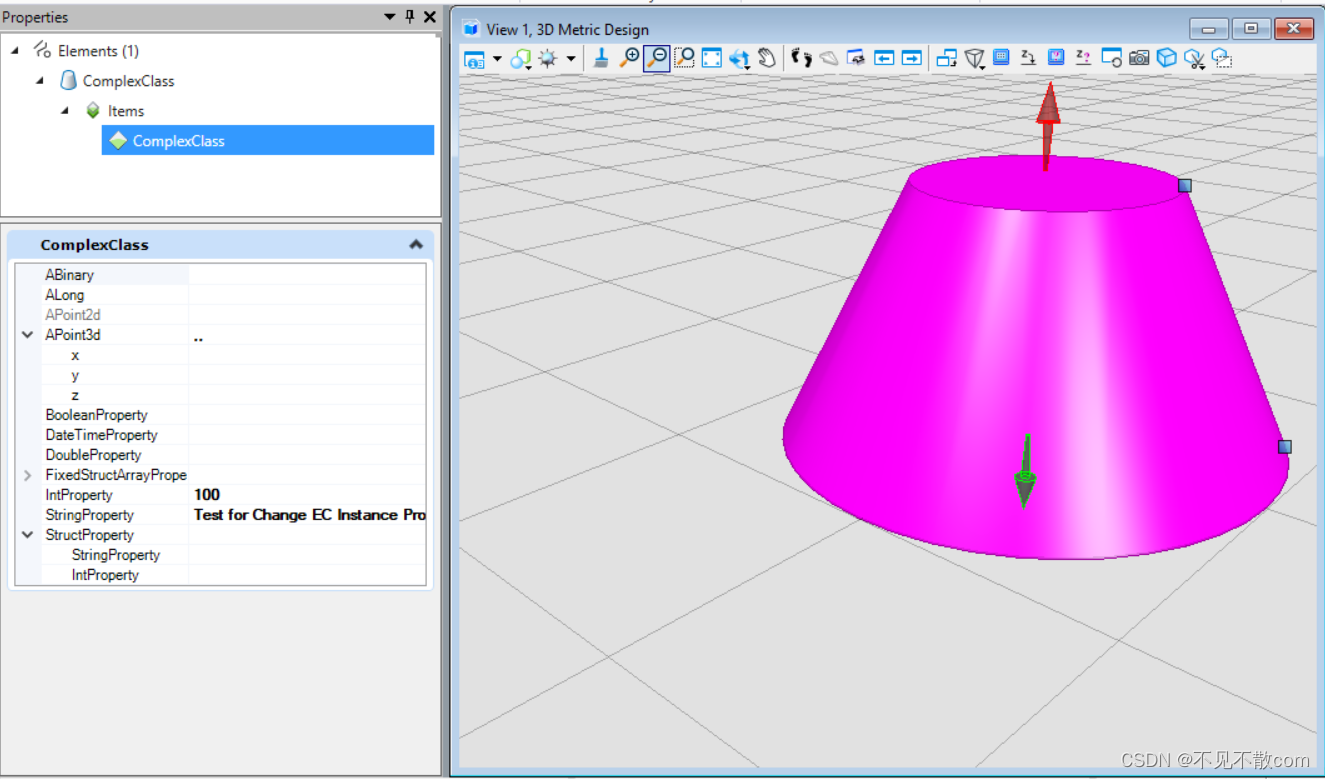The image size is (1325, 779).
Task: Close the Properties panel
Action: pos(430,17)
